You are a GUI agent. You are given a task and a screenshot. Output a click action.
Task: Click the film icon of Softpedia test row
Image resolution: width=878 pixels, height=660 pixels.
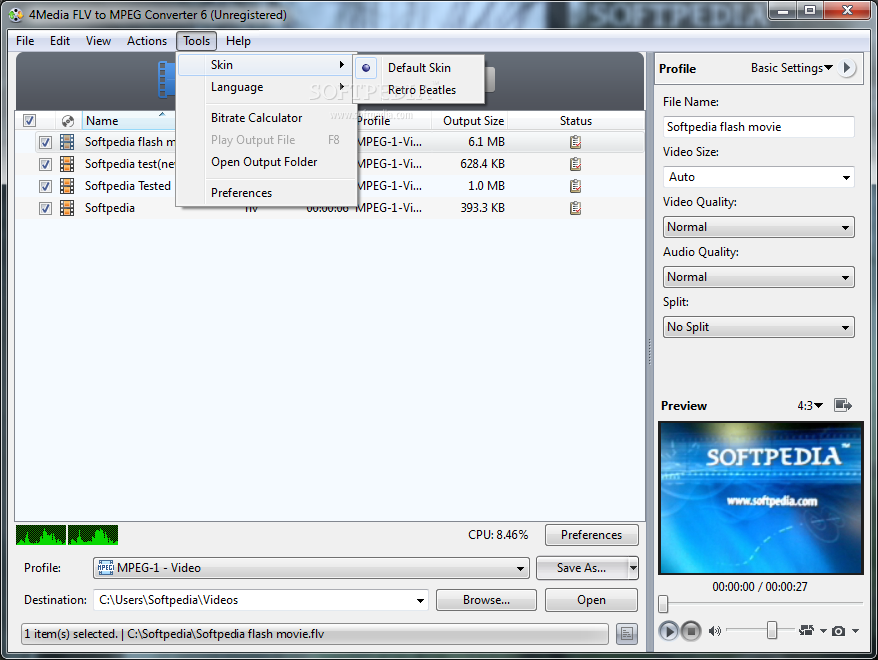tap(67, 164)
